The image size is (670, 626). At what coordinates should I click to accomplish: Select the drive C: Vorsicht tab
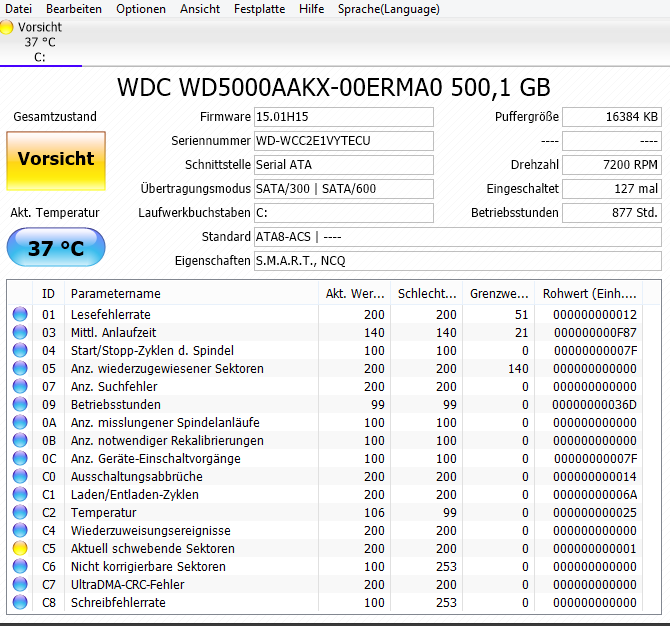[41, 42]
